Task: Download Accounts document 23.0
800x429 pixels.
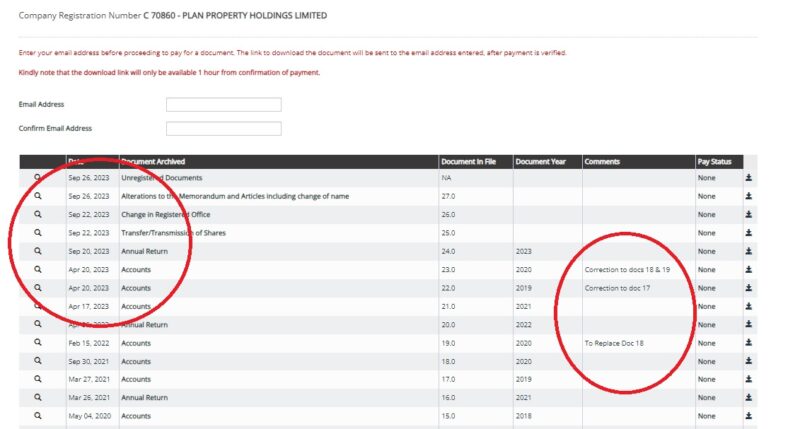Action: 749,270
